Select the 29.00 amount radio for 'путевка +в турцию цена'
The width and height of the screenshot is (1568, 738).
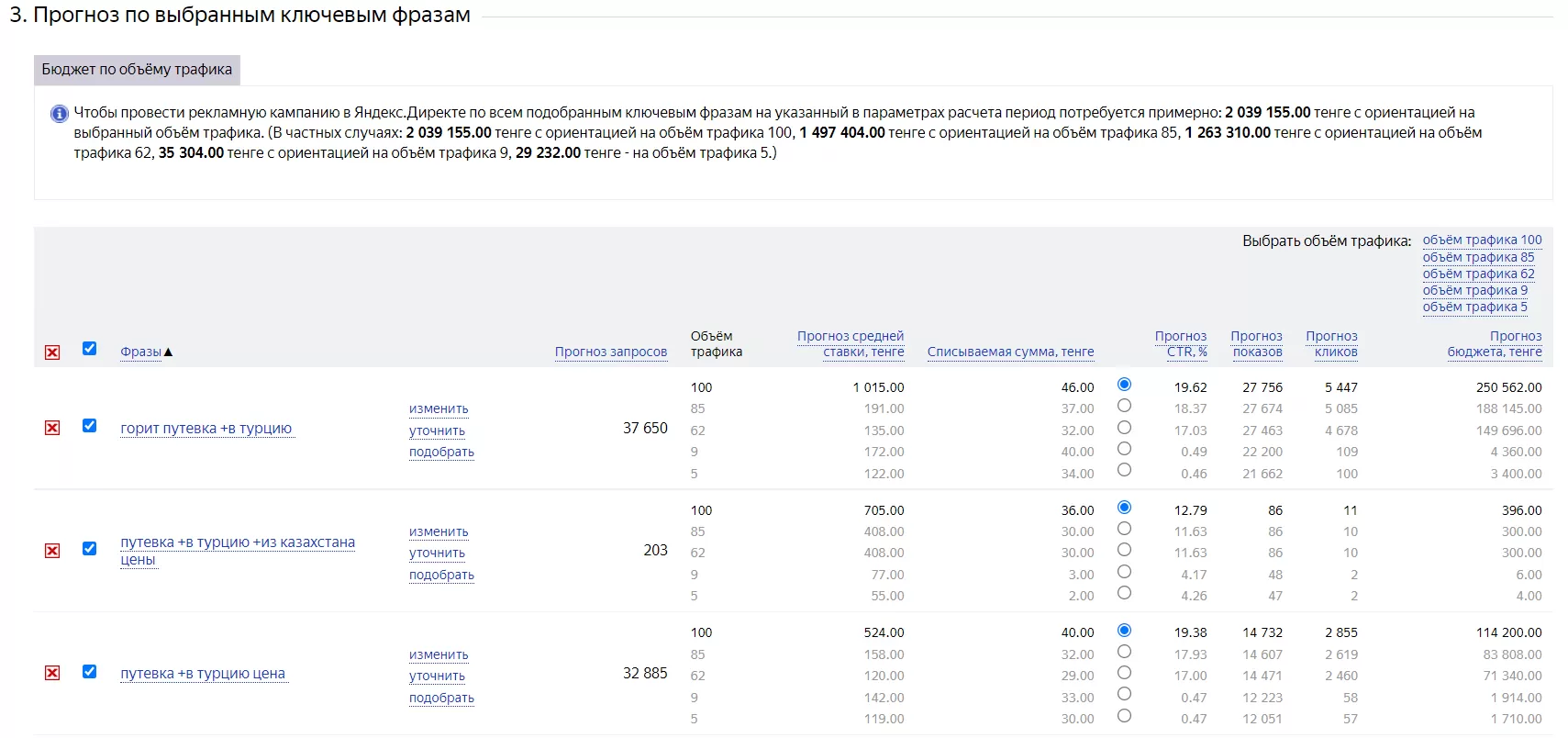click(1124, 673)
